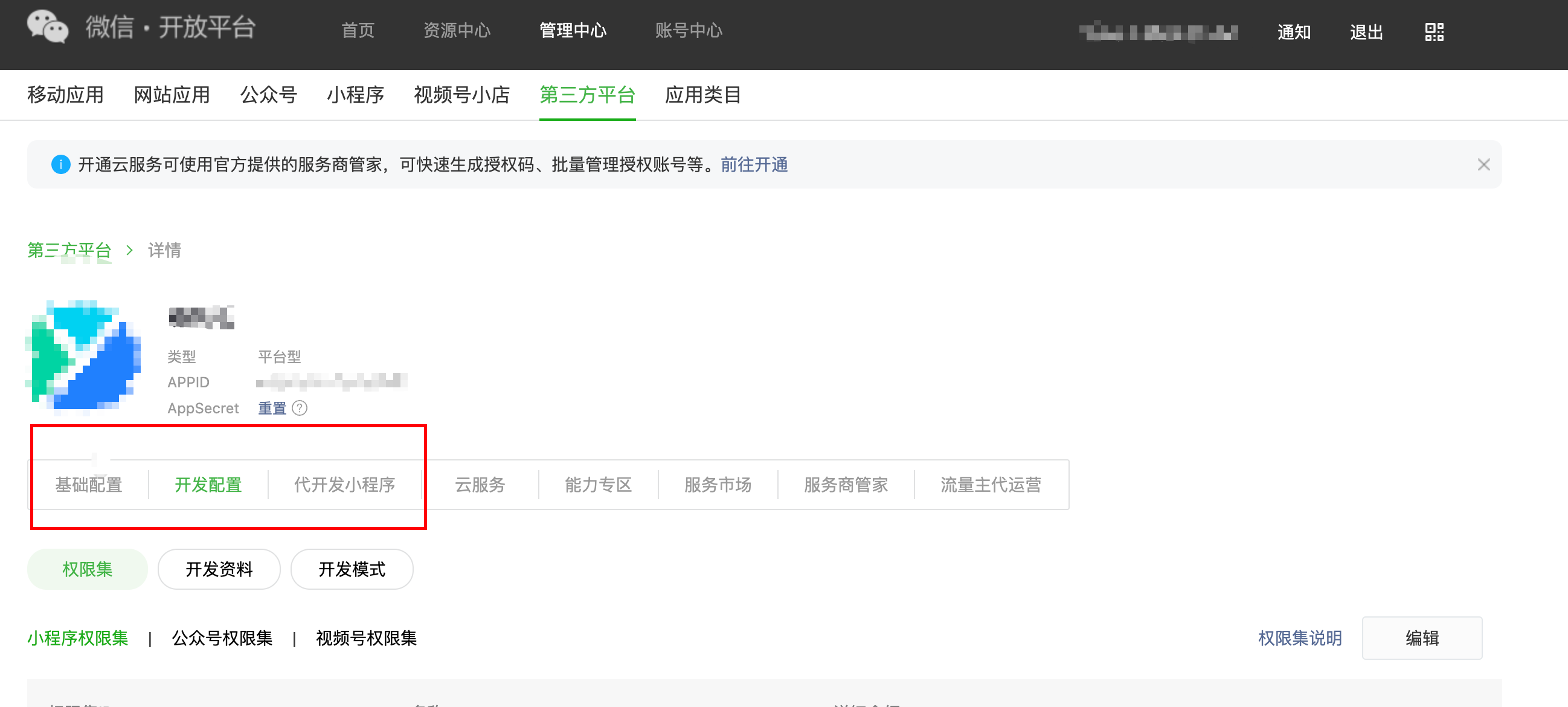Dismiss the cloud service info banner
The width and height of the screenshot is (1568, 707).
coord(1483,165)
